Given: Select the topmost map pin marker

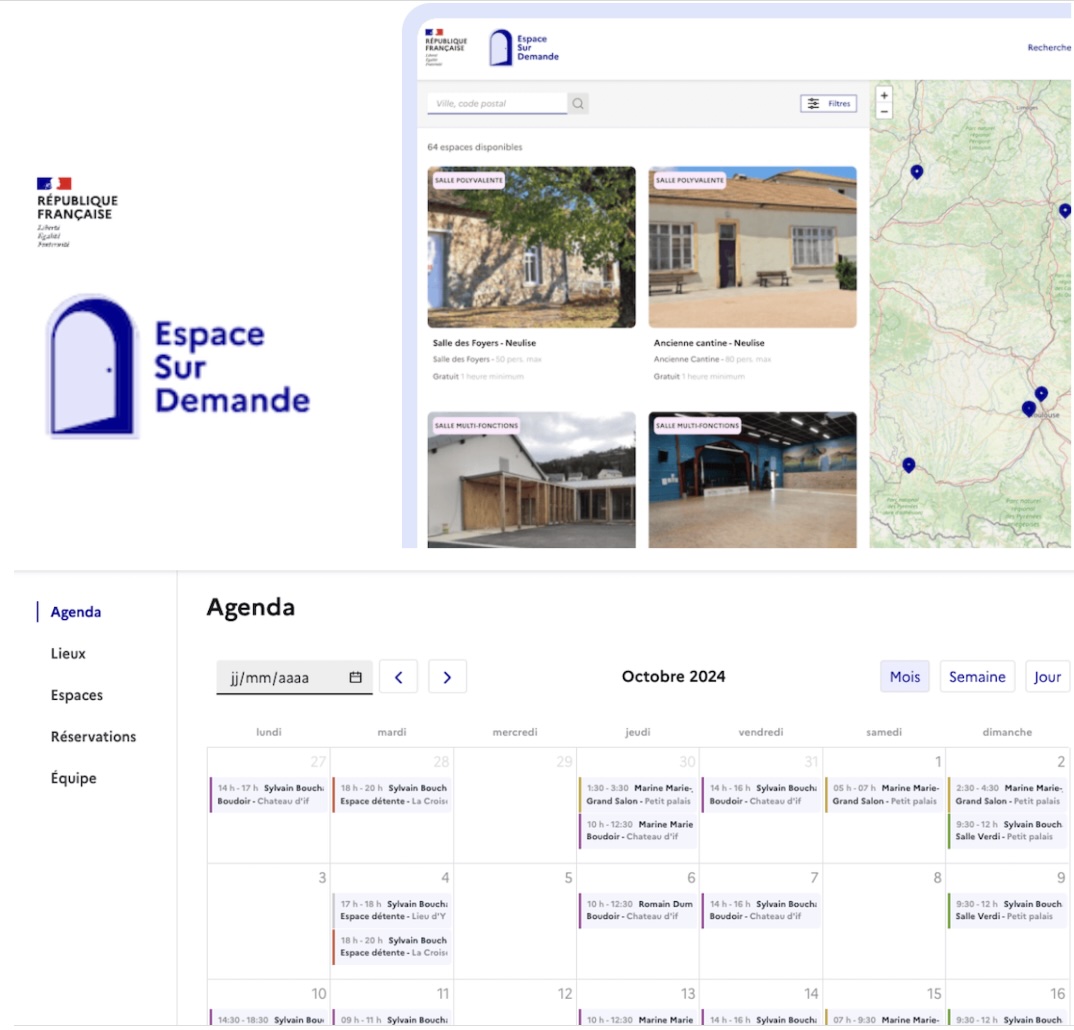Looking at the screenshot, I should [916, 172].
